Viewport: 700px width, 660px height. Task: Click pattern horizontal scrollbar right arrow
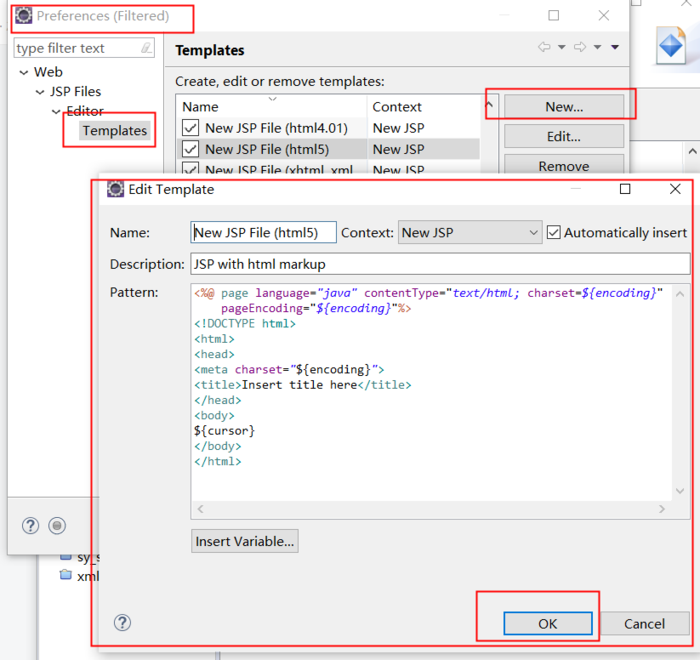click(x=662, y=509)
